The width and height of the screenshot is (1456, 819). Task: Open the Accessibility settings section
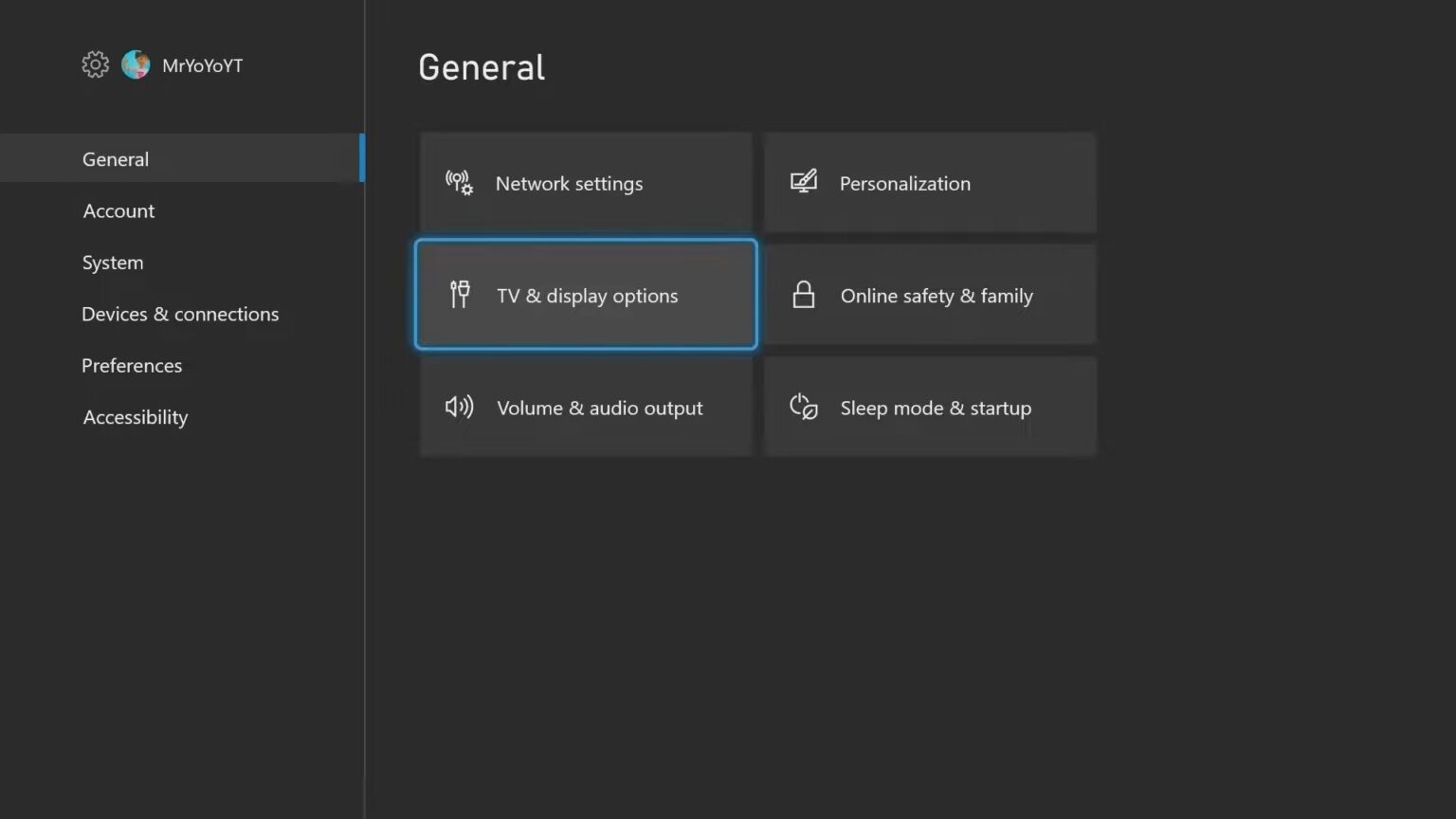(135, 417)
